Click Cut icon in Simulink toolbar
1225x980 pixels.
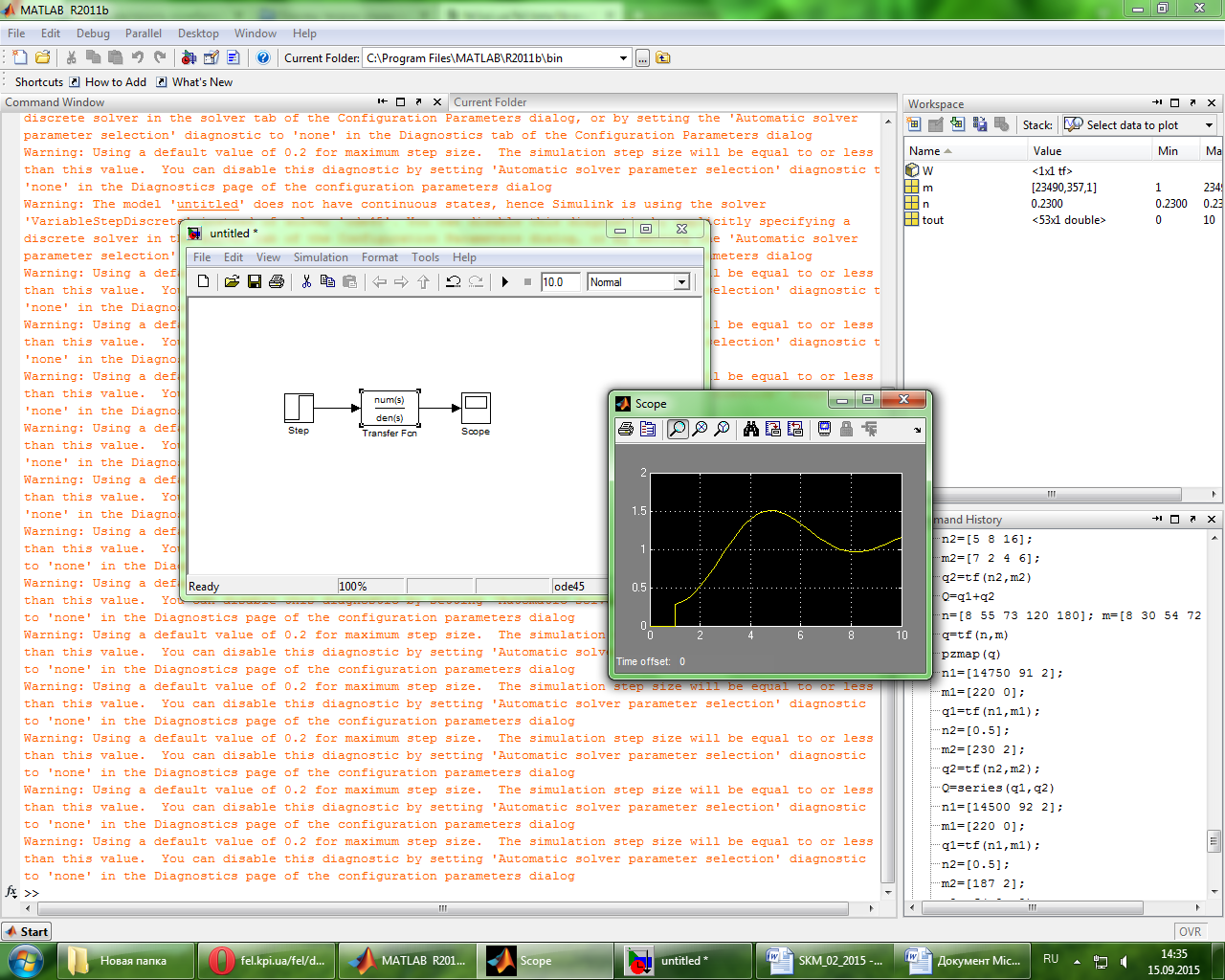(x=306, y=281)
